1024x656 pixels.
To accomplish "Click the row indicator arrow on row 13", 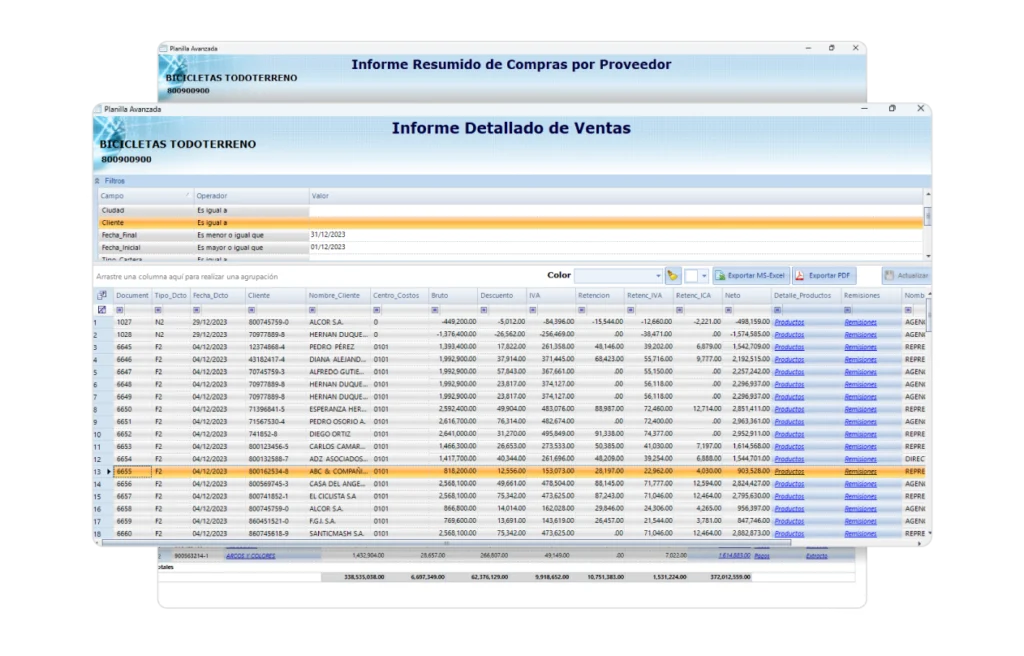I will point(108,471).
